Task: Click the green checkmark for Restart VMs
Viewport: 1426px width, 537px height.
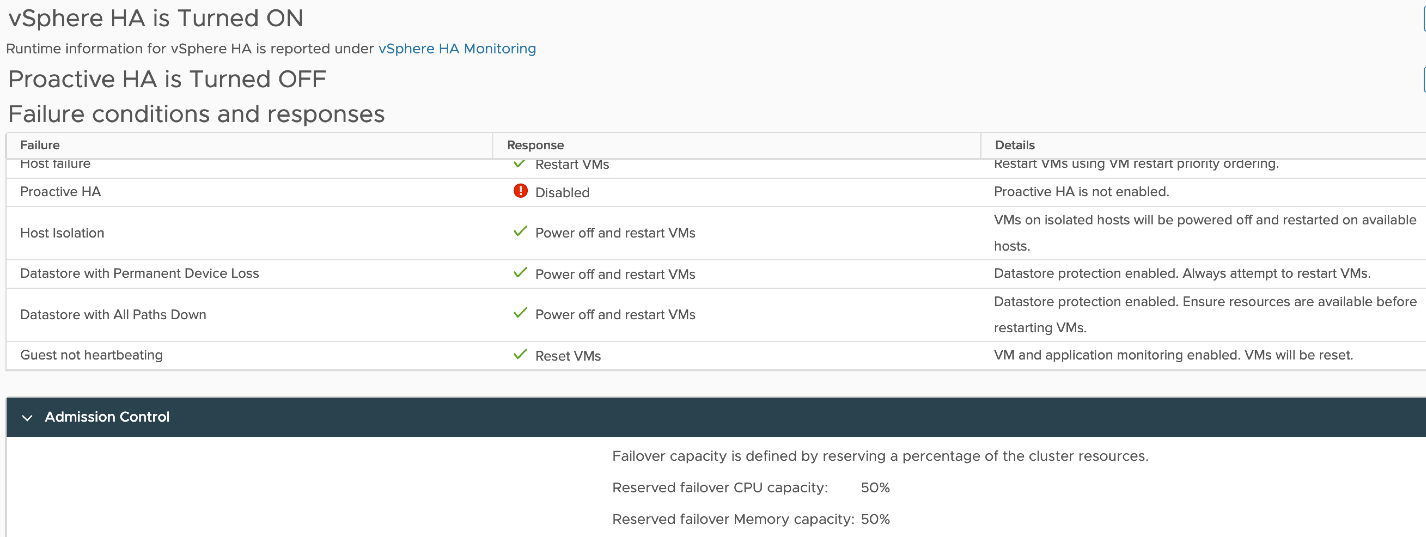Action: [x=519, y=164]
